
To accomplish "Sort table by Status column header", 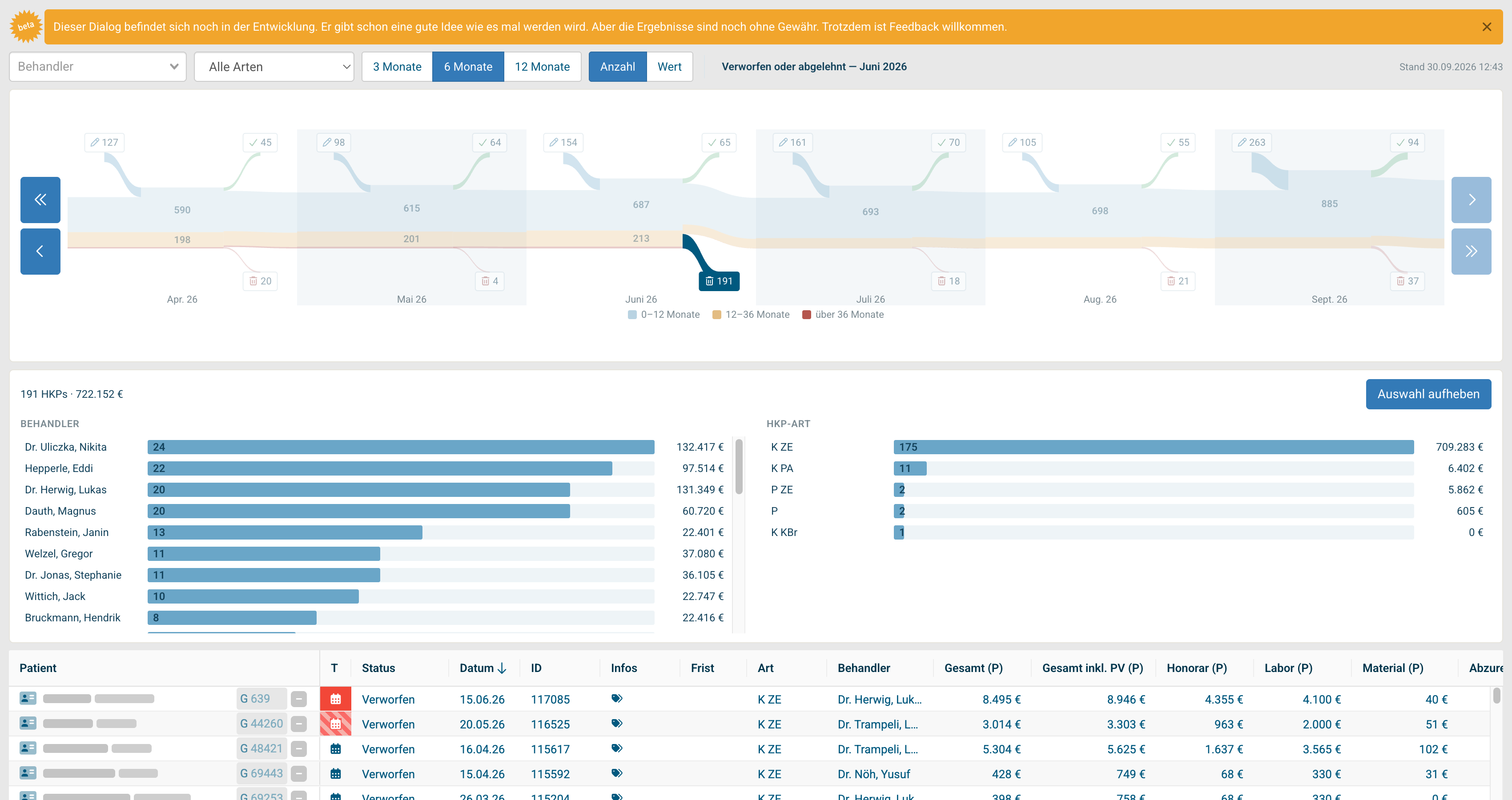I will 378,668.
